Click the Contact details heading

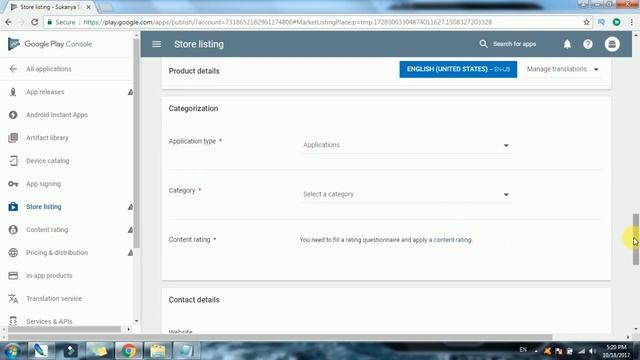click(x=194, y=300)
